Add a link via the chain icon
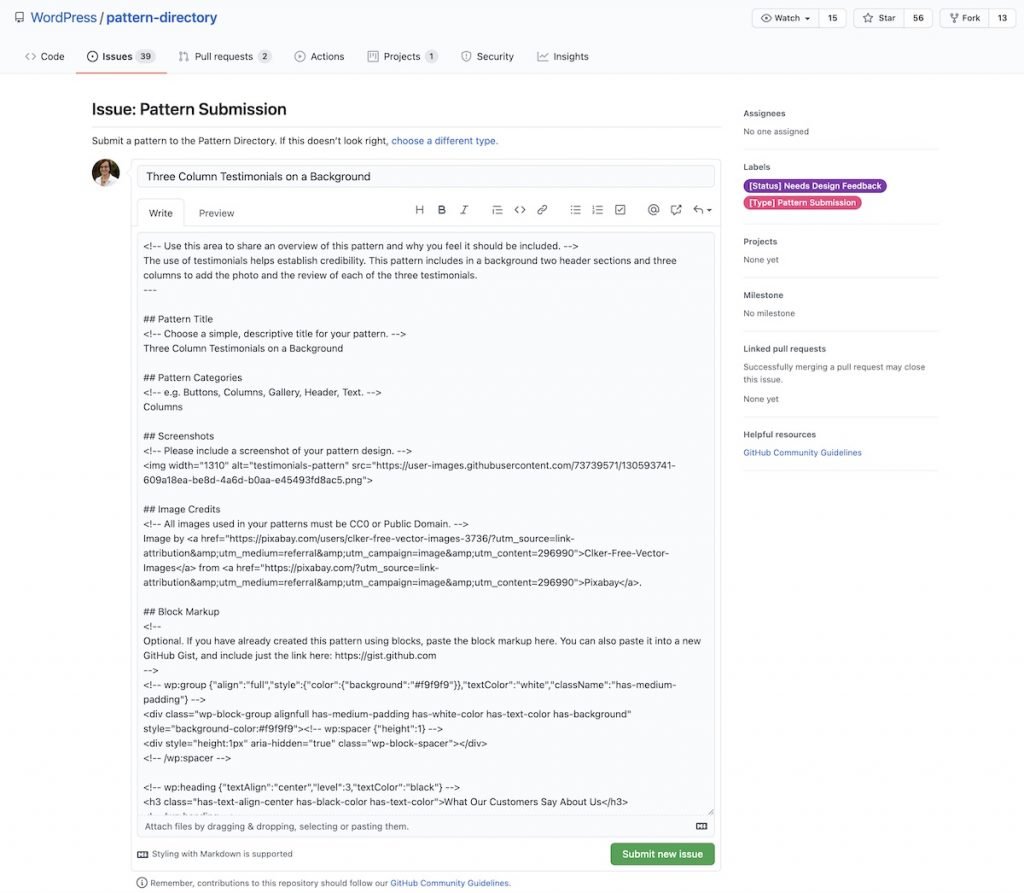Screen dimensions: 1024x893 (542, 210)
